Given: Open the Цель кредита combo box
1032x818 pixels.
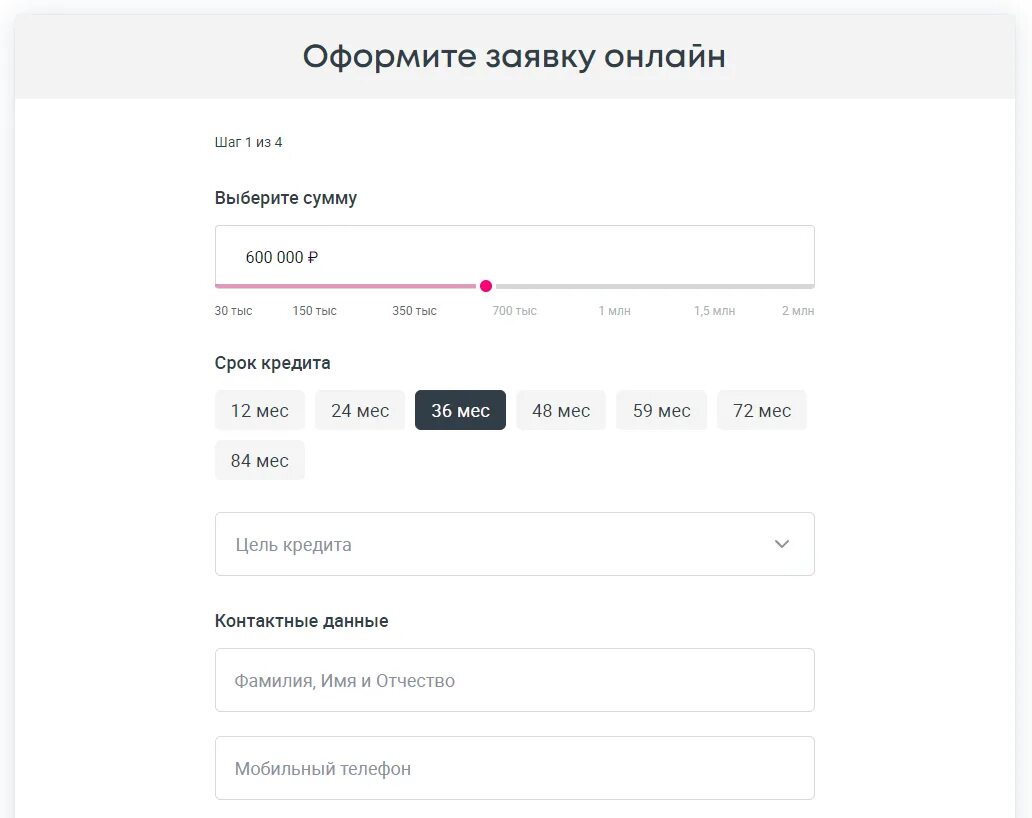Looking at the screenshot, I should [500, 544].
